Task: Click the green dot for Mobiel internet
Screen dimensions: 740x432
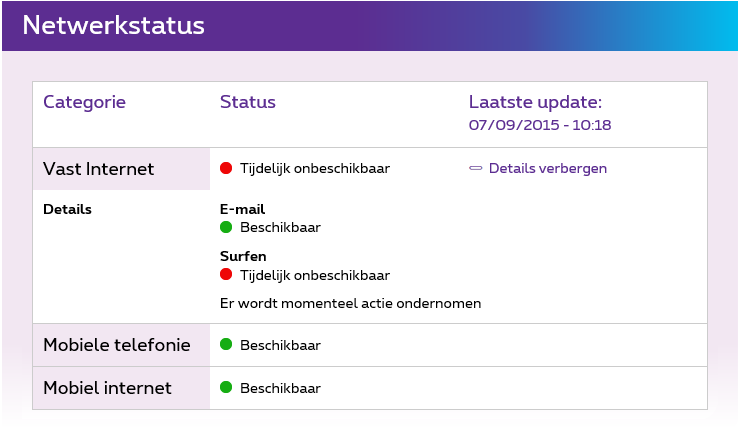Action: pyautogui.click(x=226, y=387)
